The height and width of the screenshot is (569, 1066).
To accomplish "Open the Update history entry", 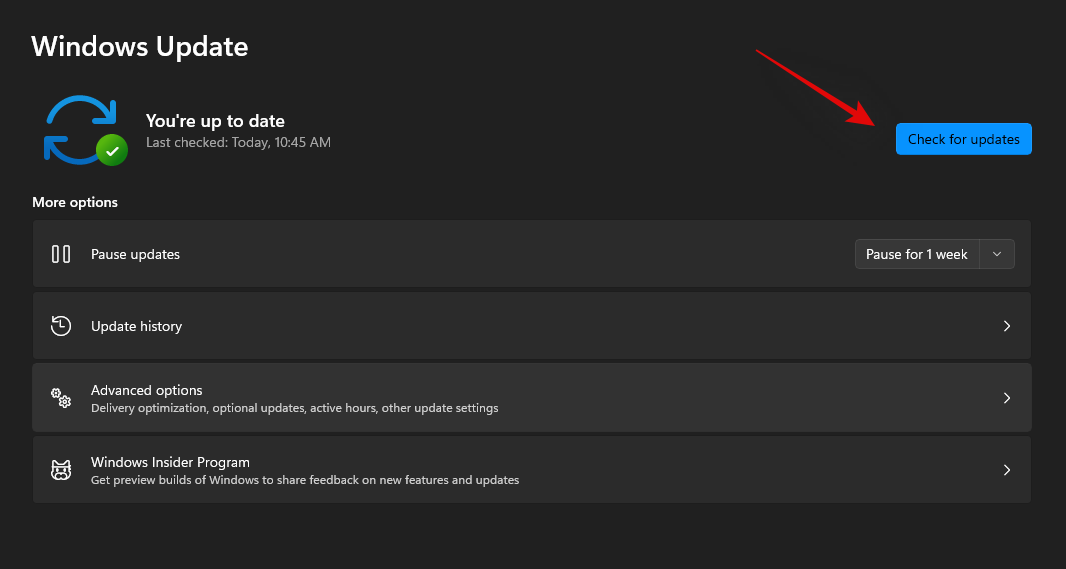I will [x=136, y=326].
